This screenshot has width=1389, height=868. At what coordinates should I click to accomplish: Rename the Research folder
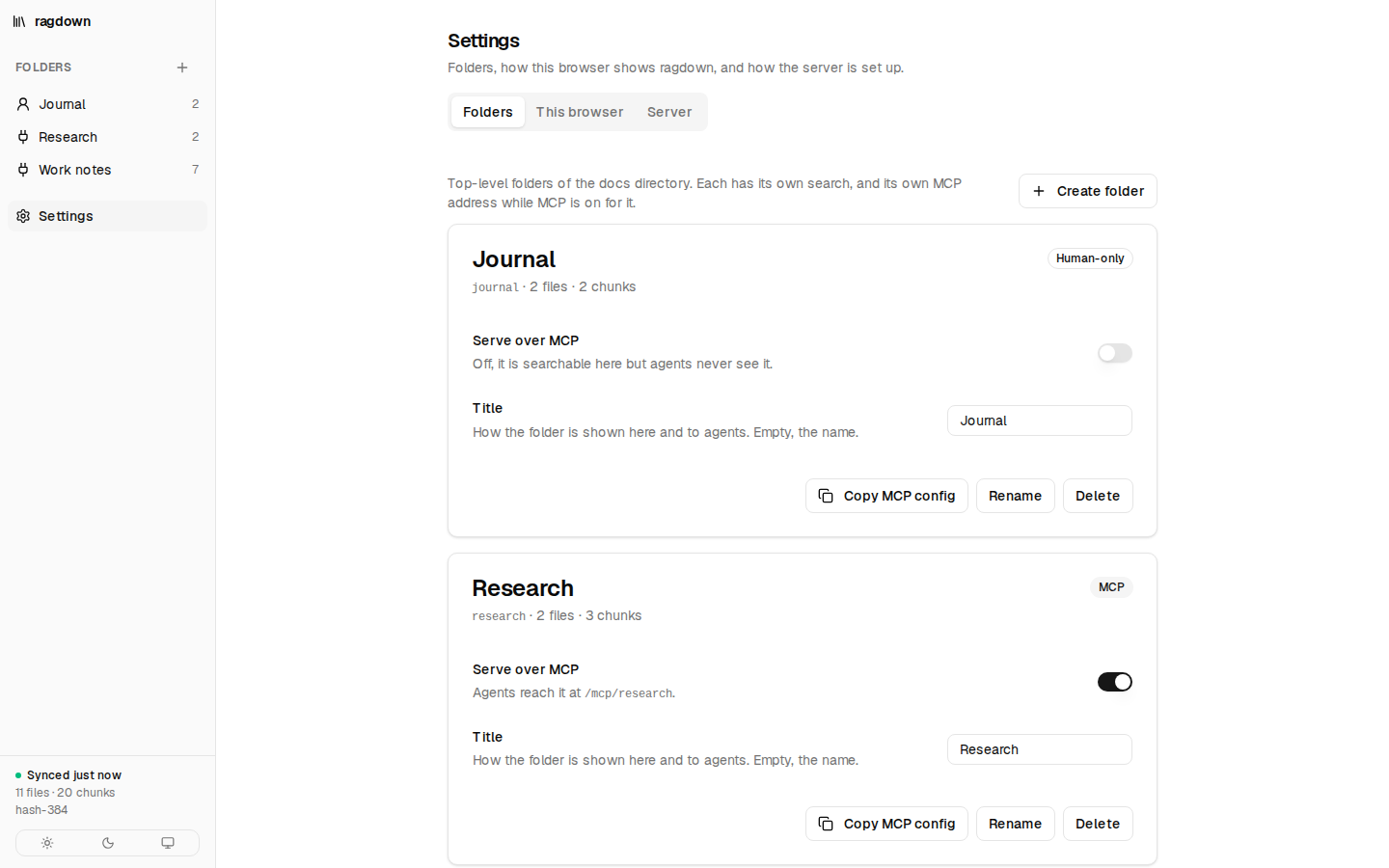[1016, 824]
